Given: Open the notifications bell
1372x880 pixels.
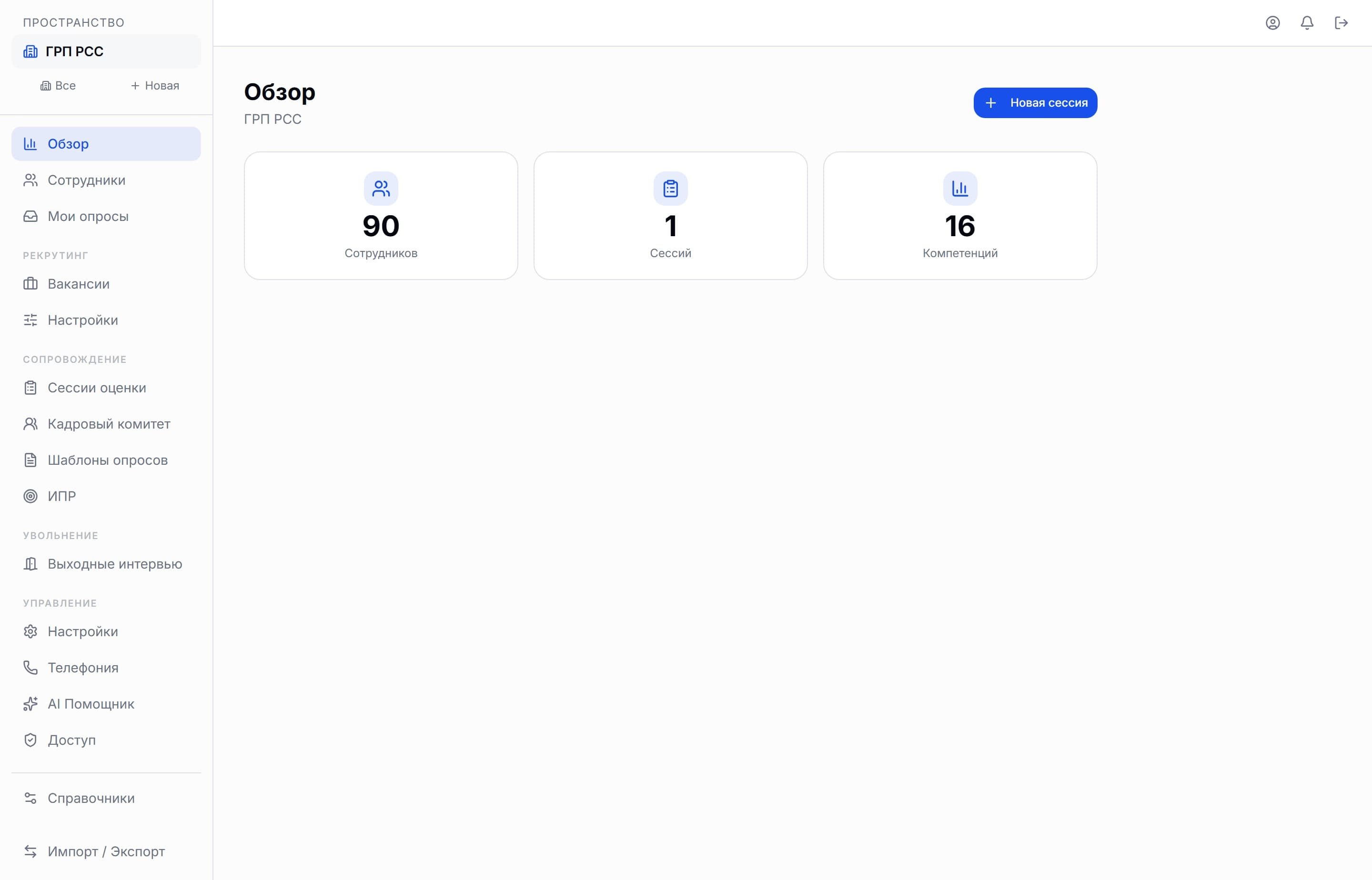Looking at the screenshot, I should (x=1307, y=23).
